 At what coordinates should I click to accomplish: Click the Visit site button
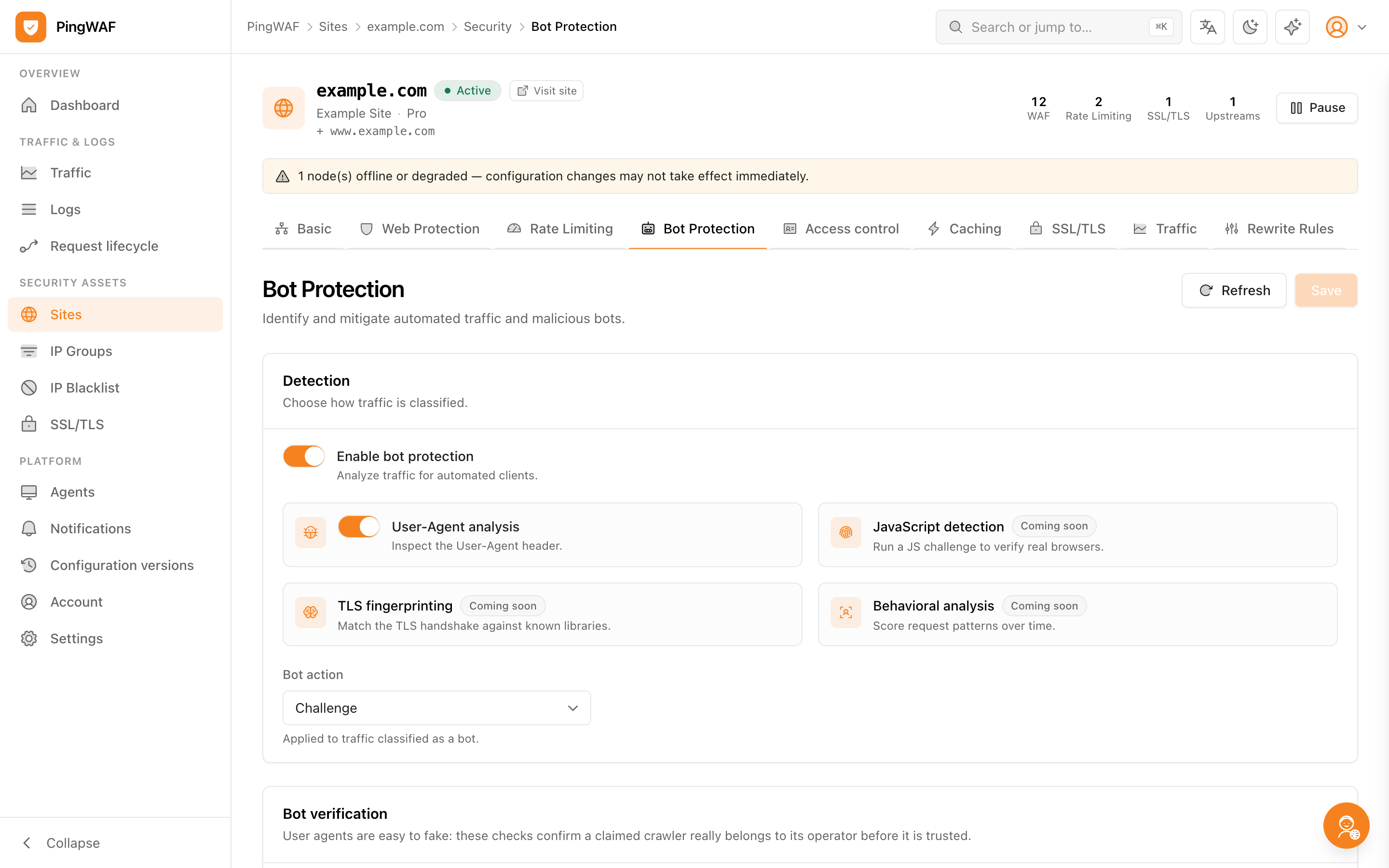coord(546,91)
